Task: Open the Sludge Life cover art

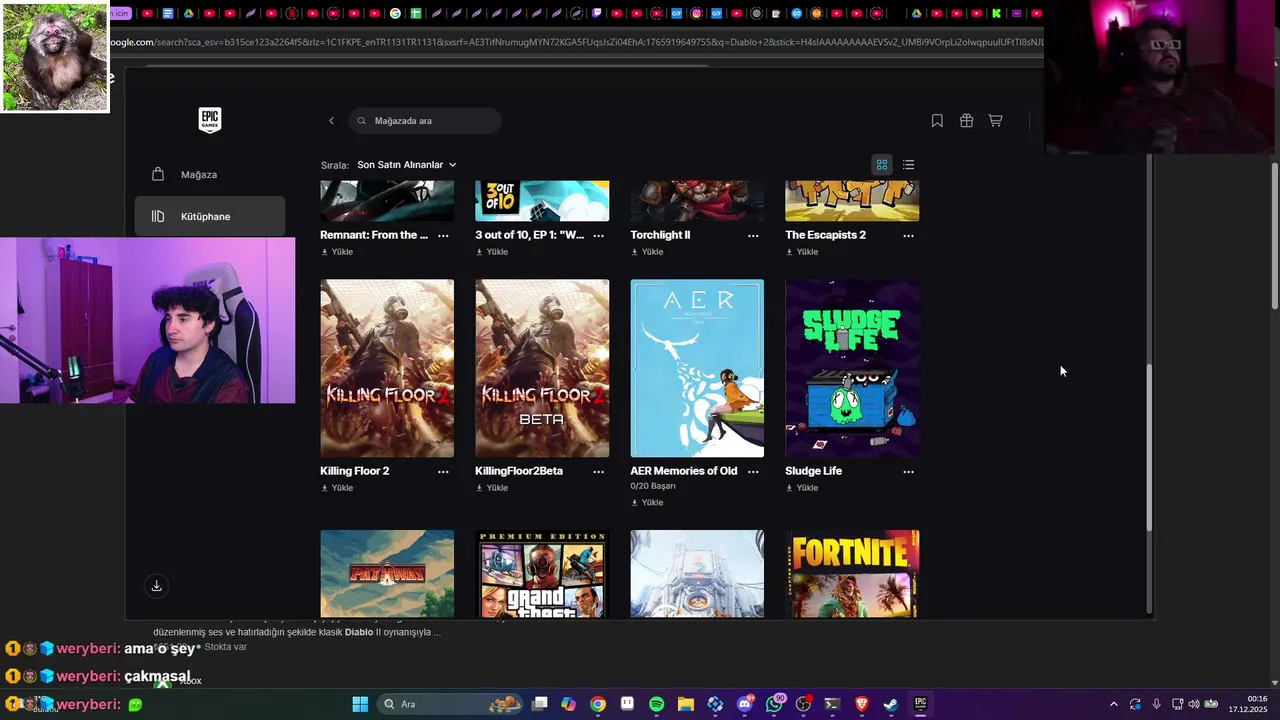Action: pyautogui.click(x=852, y=368)
